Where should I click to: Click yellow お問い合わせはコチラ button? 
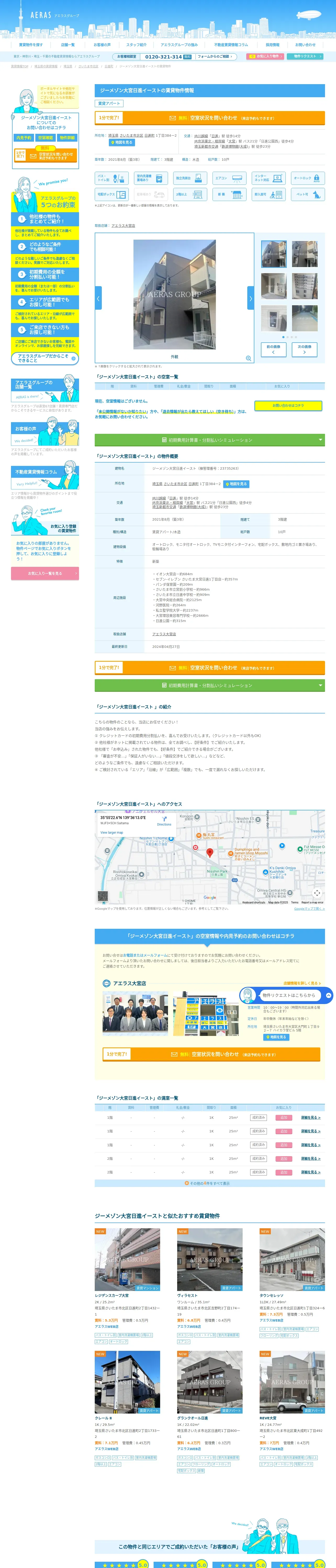coord(288,405)
